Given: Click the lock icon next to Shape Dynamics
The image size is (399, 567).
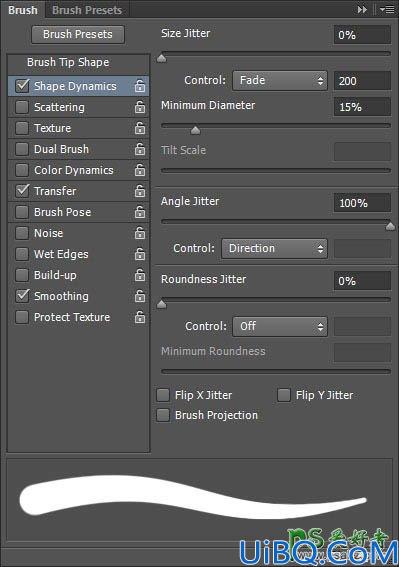Looking at the screenshot, I should [140, 86].
